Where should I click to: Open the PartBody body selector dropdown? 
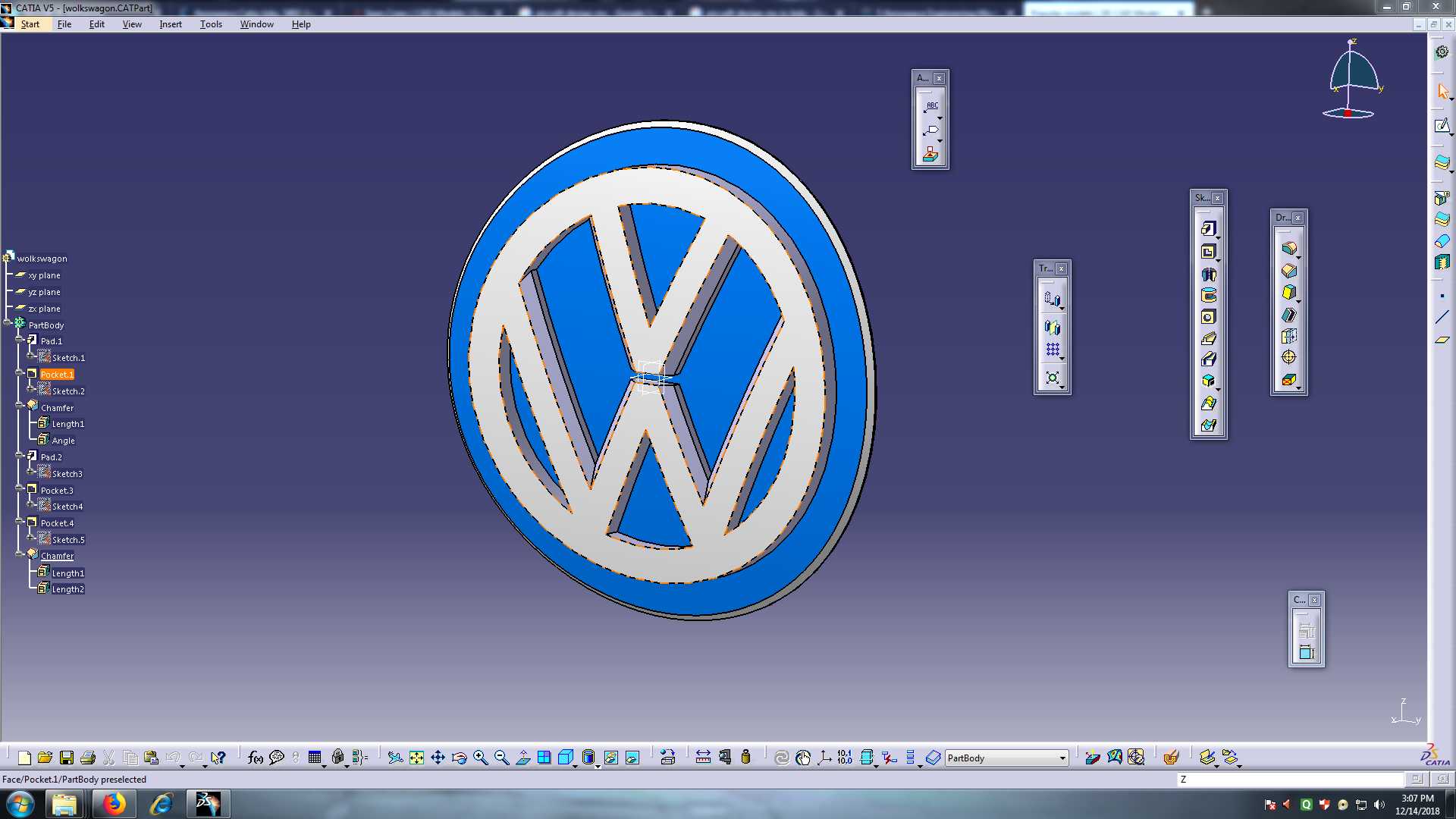point(1062,758)
